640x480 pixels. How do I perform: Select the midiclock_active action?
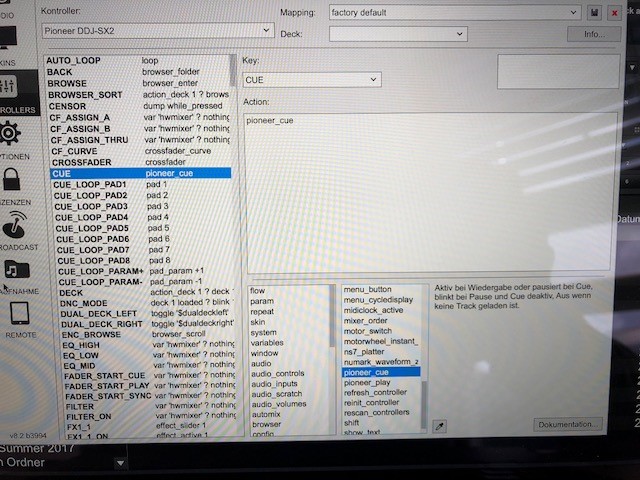373,310
